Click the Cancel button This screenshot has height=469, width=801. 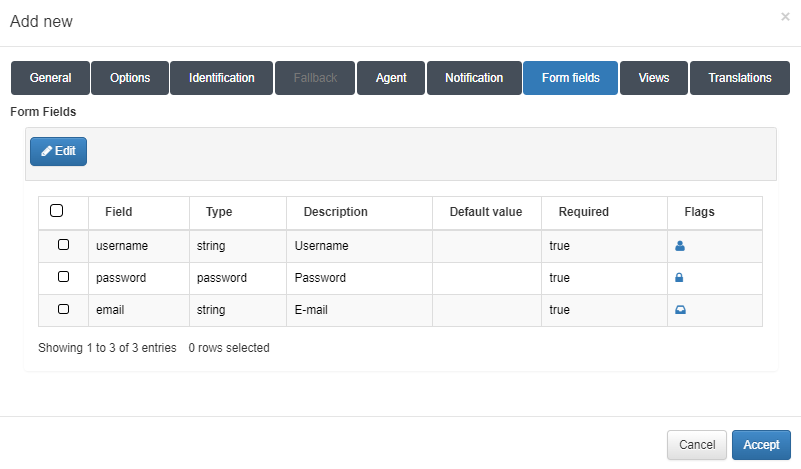pos(697,445)
